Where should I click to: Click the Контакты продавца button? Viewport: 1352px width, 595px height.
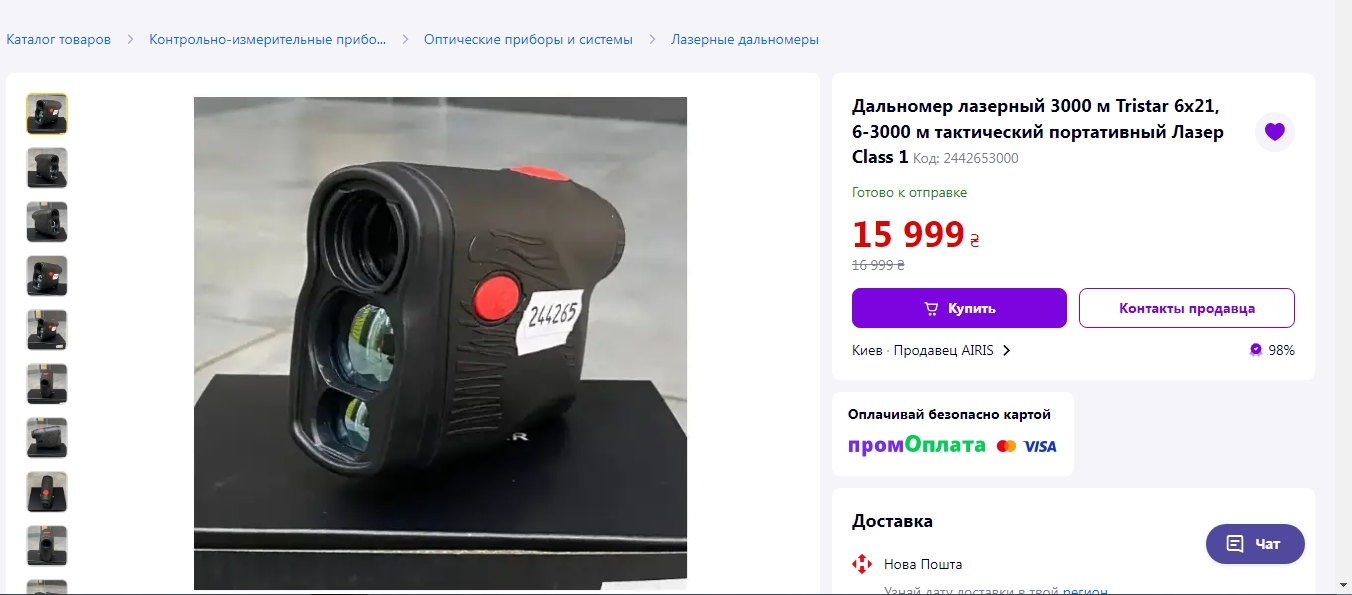pyautogui.click(x=1187, y=308)
